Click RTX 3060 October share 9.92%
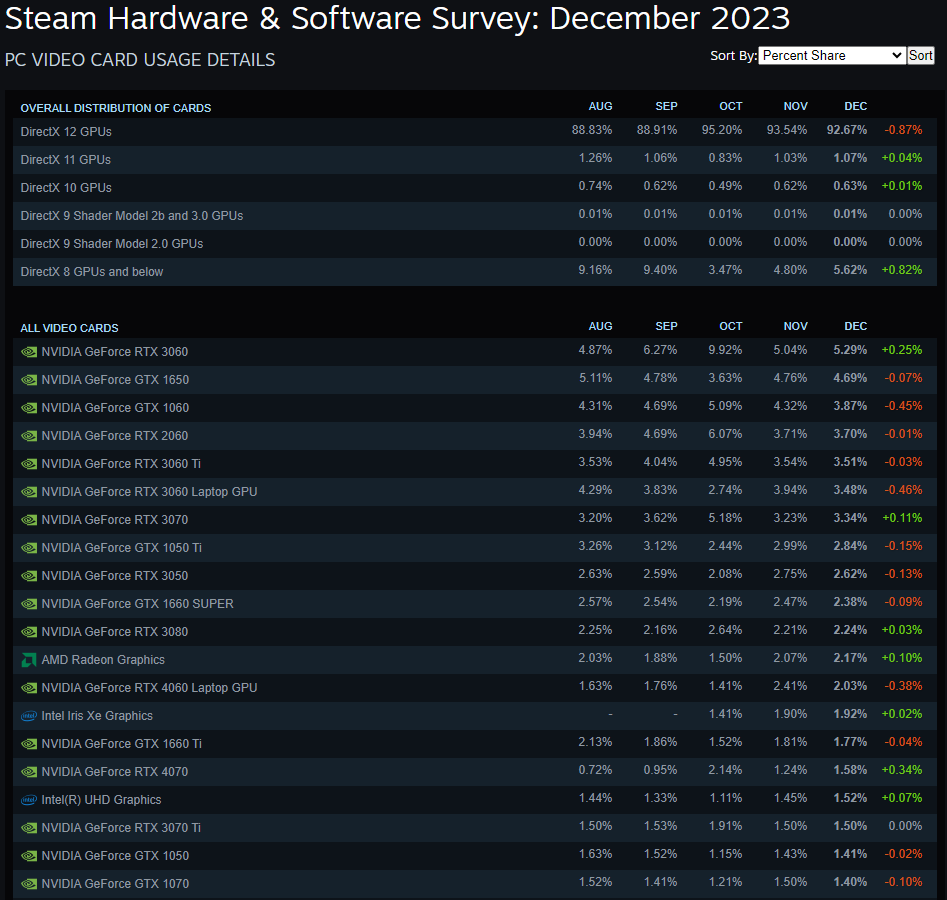The width and height of the screenshot is (947, 900). pos(725,350)
